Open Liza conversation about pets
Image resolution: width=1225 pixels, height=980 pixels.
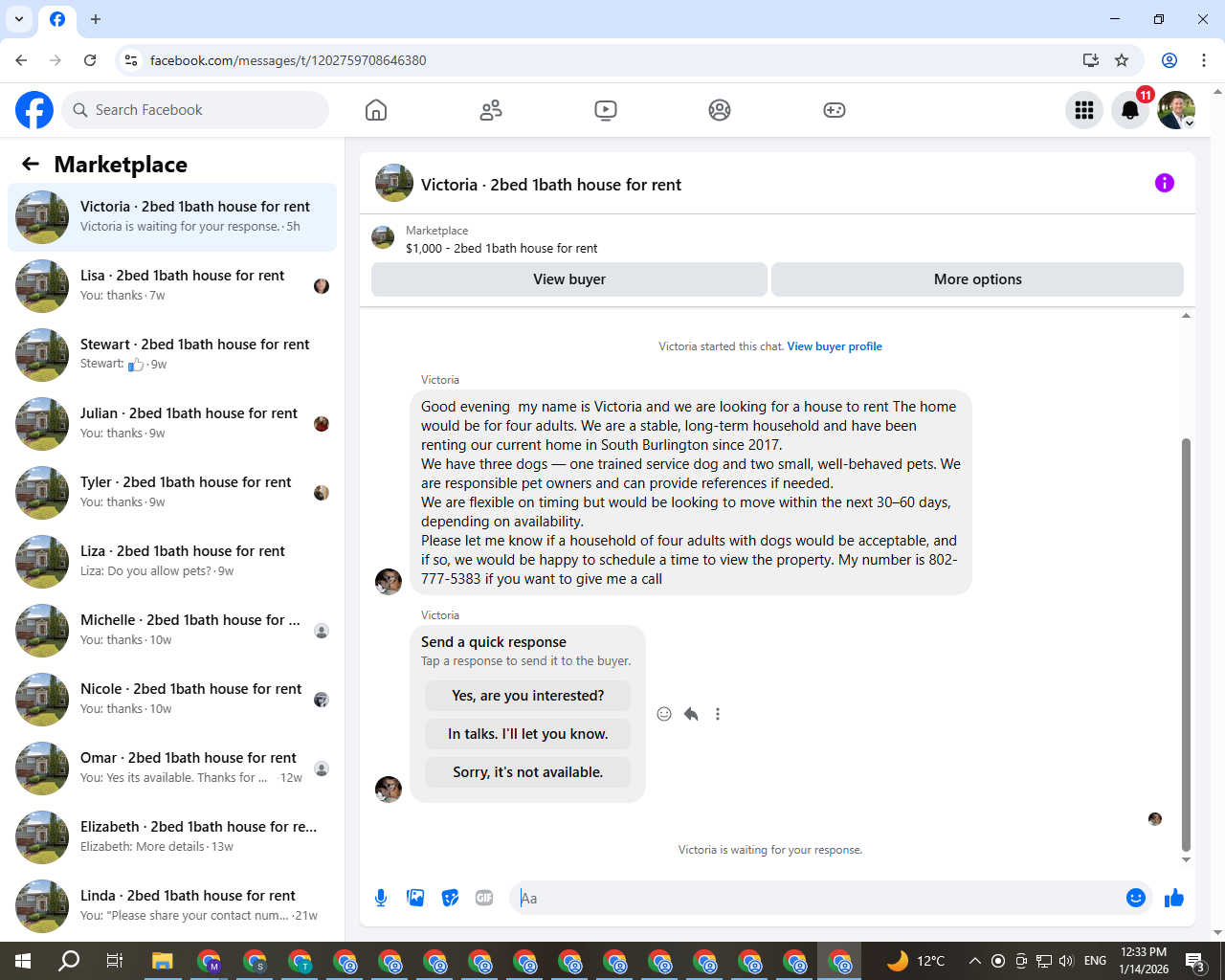coord(172,562)
